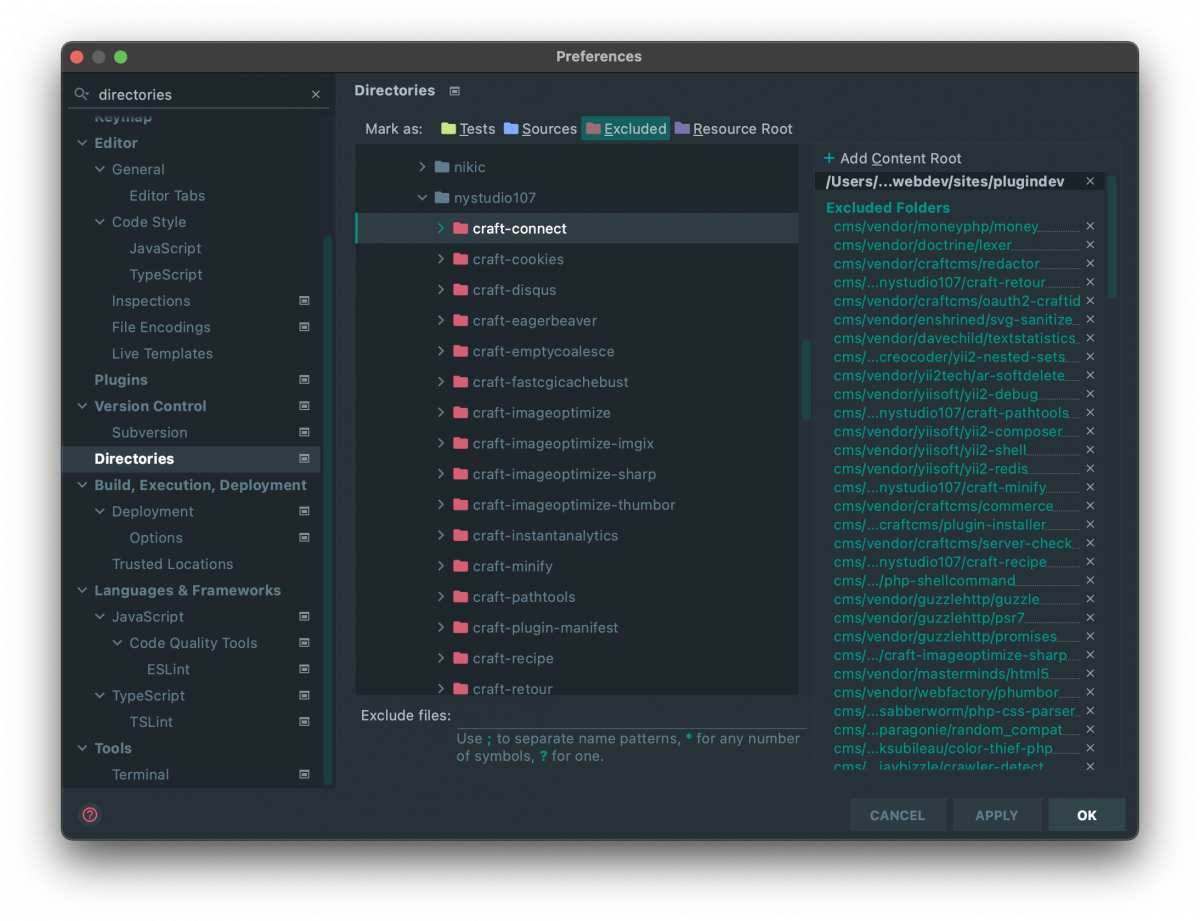Select the blue Sources marker icon
Screen dimensions: 1200x921
click(511, 128)
